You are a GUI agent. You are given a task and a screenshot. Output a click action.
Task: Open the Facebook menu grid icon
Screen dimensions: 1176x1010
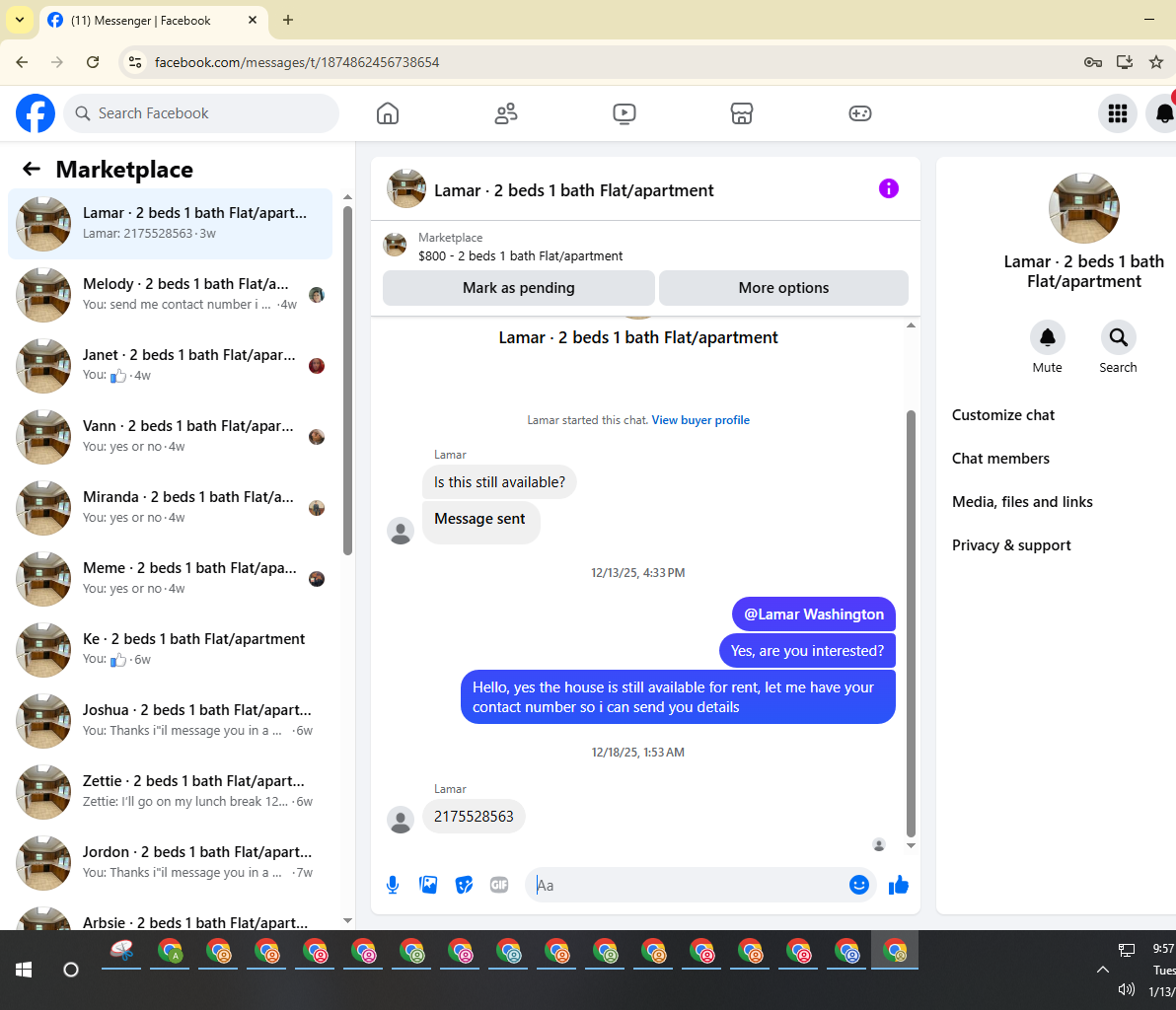tap(1118, 113)
